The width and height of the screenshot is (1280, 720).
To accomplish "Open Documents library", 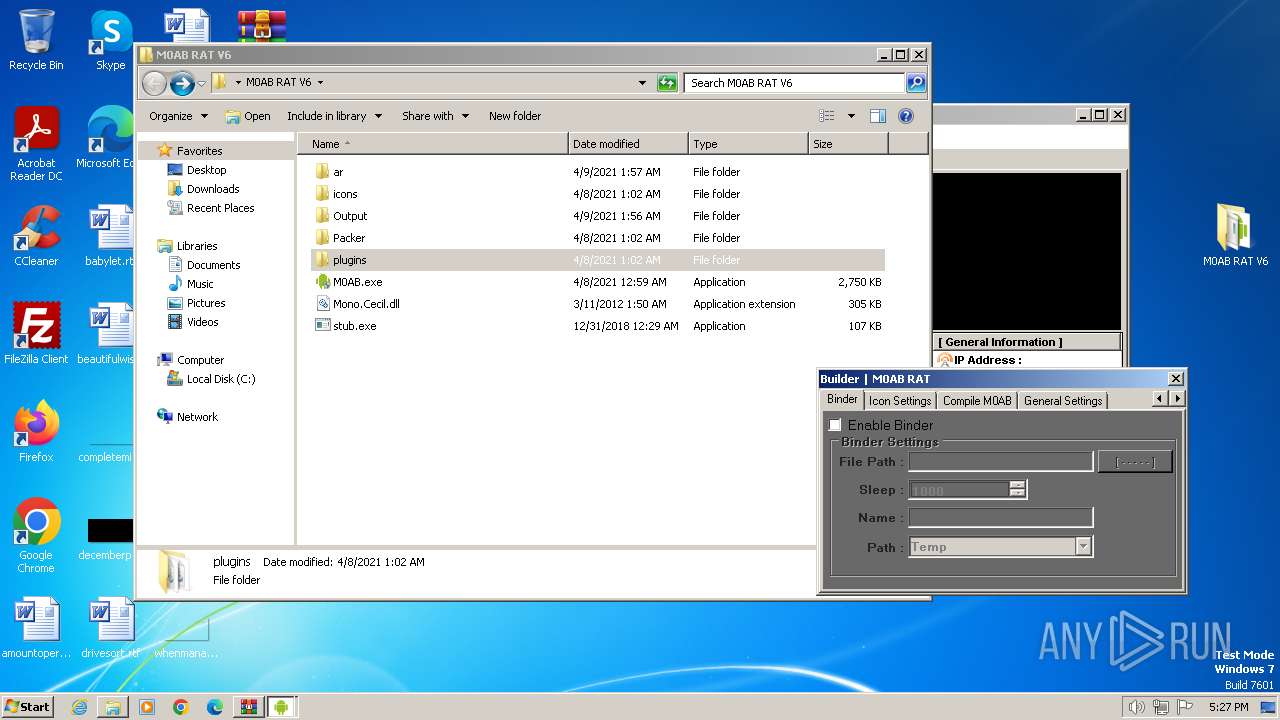I will 213,265.
